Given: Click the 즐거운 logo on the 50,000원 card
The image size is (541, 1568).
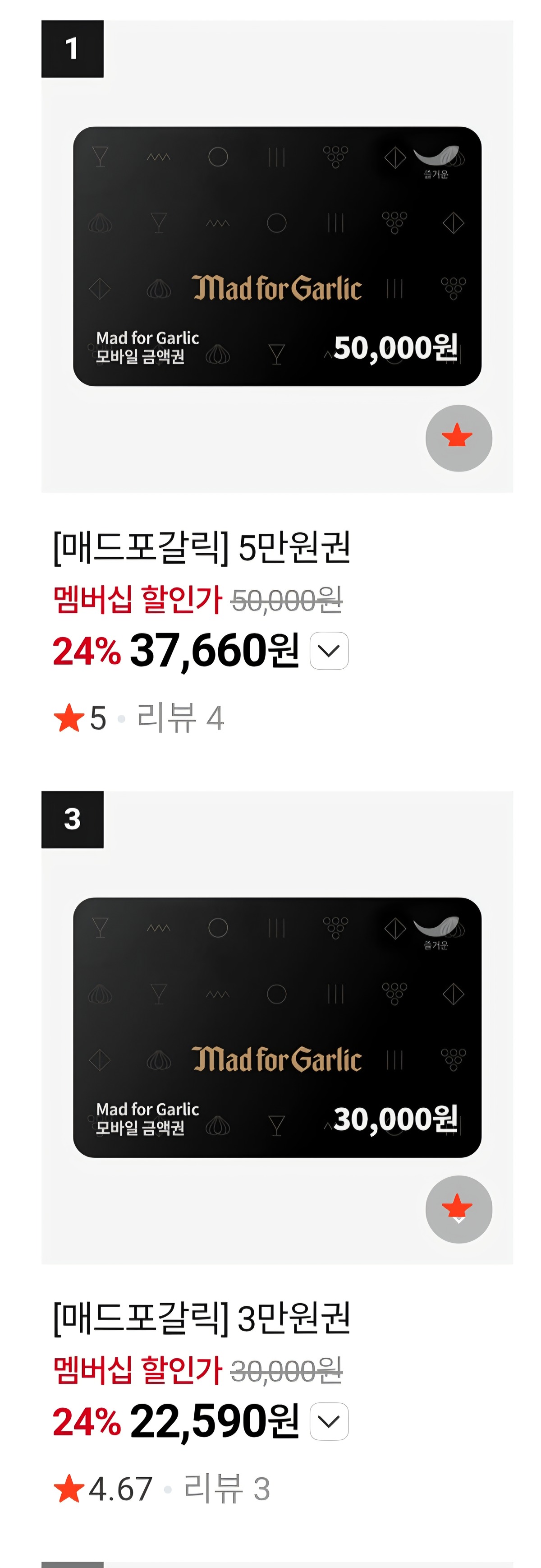Looking at the screenshot, I should [436, 162].
